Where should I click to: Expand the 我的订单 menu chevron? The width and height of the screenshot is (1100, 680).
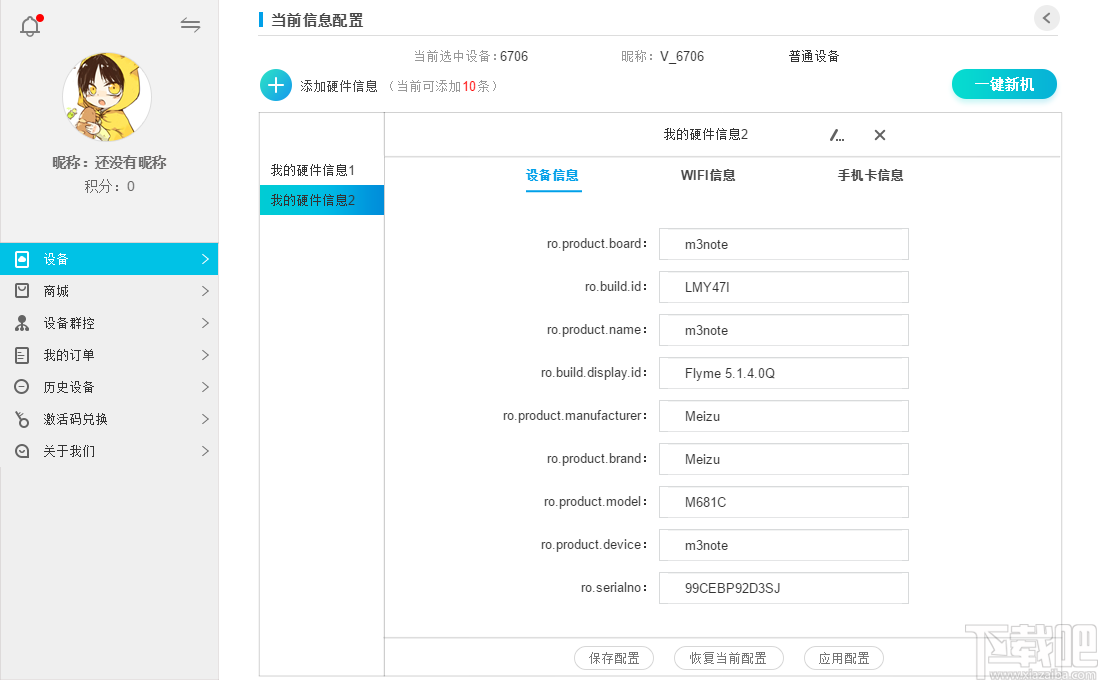205,355
